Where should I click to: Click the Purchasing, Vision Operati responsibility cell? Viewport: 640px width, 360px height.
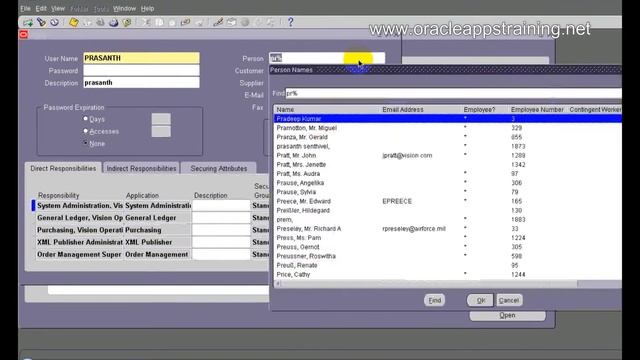click(x=80, y=230)
